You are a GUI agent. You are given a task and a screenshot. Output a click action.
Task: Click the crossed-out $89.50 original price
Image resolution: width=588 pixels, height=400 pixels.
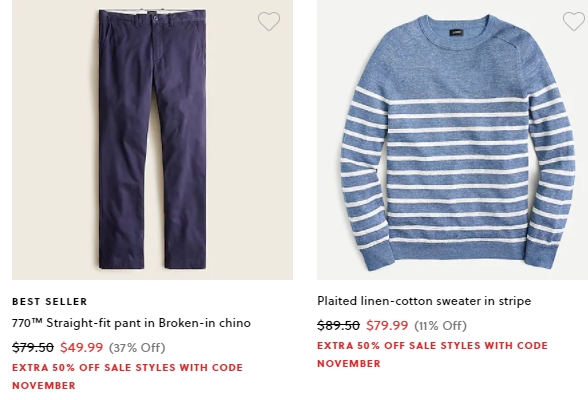coord(338,325)
